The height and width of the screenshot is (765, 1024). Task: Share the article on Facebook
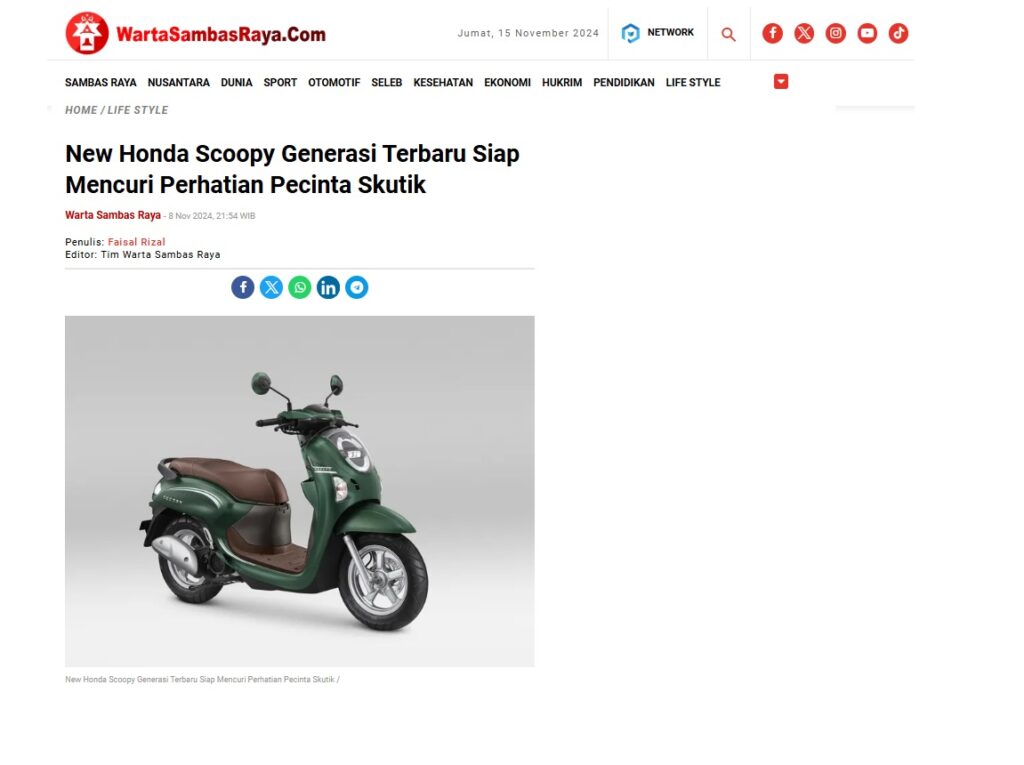(243, 287)
